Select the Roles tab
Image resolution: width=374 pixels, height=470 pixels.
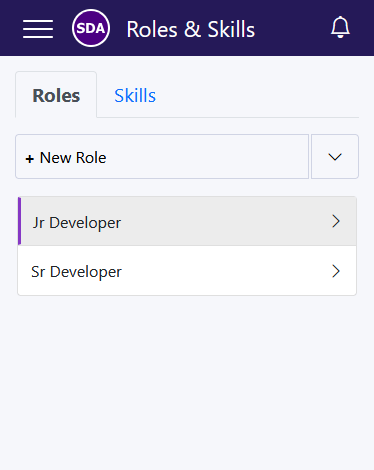coord(56,95)
